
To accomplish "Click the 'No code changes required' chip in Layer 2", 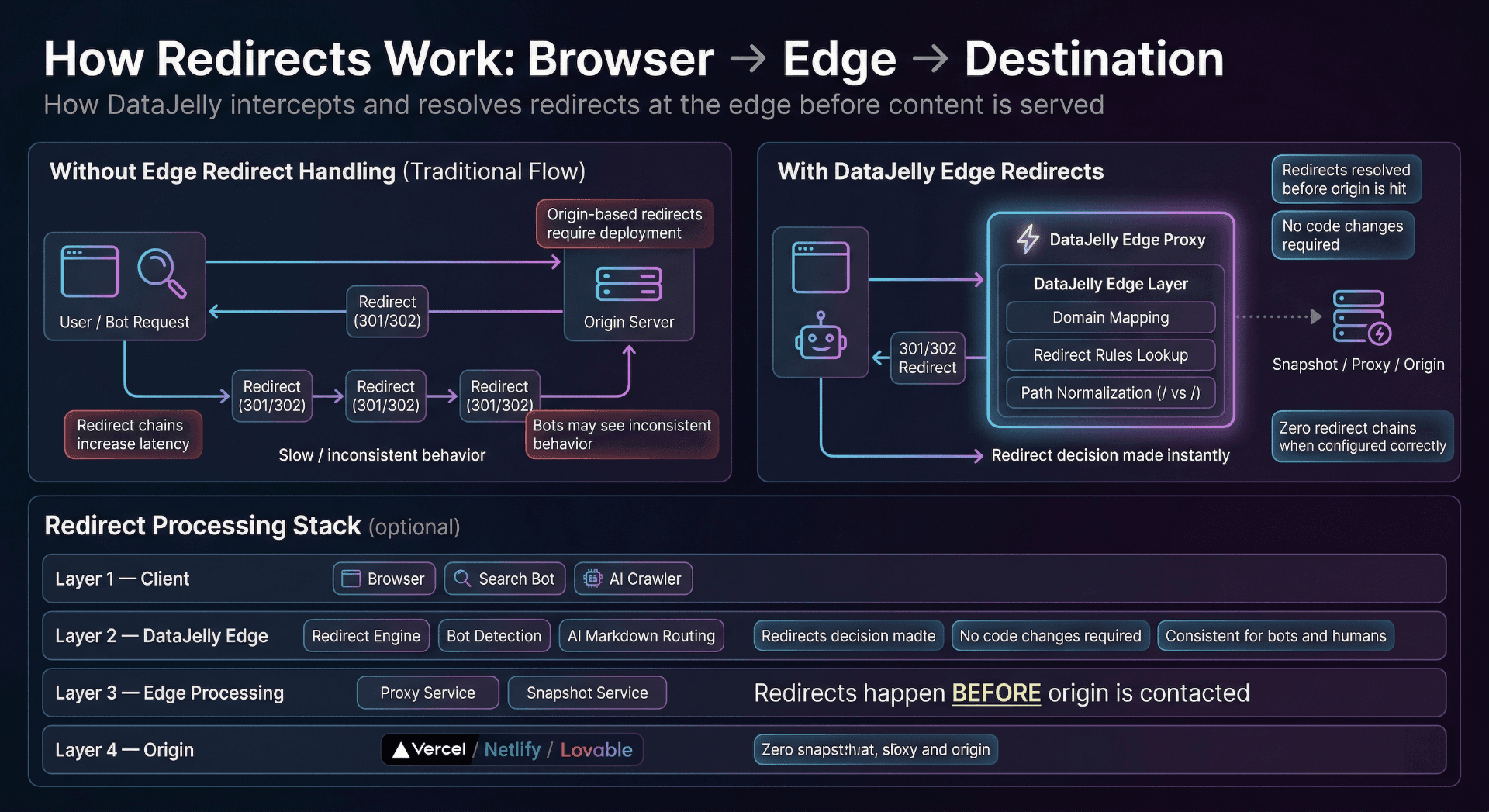I will pos(1050,636).
